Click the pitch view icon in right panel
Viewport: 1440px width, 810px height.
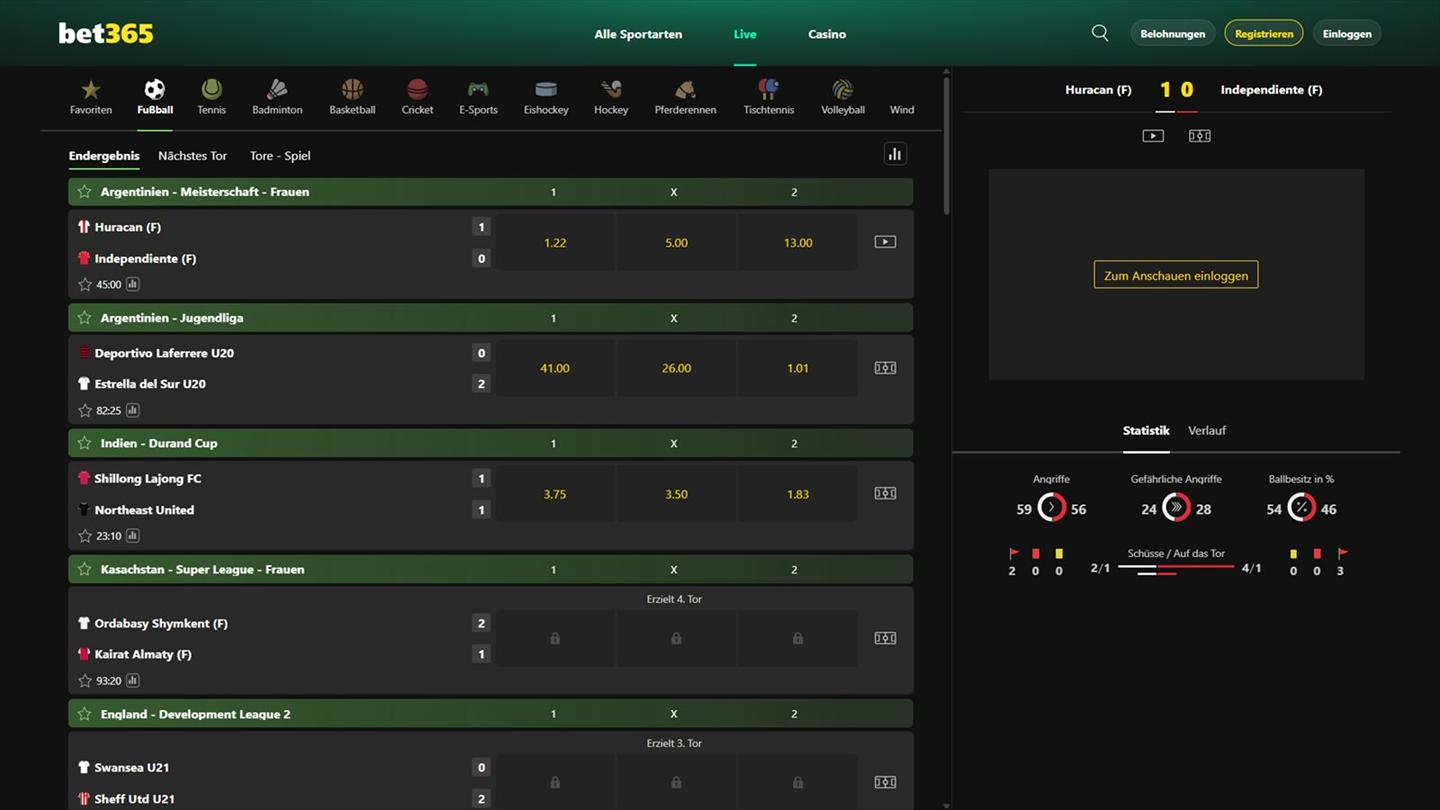coord(1200,136)
